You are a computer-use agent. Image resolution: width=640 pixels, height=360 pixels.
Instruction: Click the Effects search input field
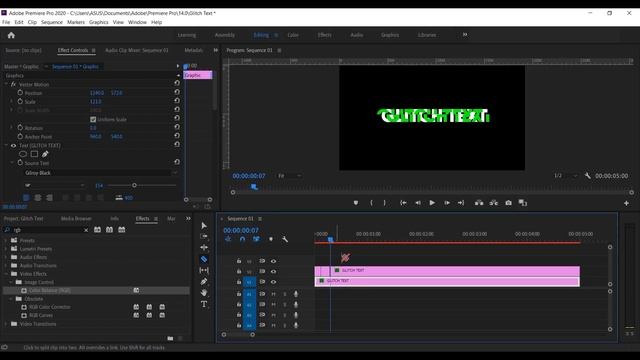coord(47,230)
